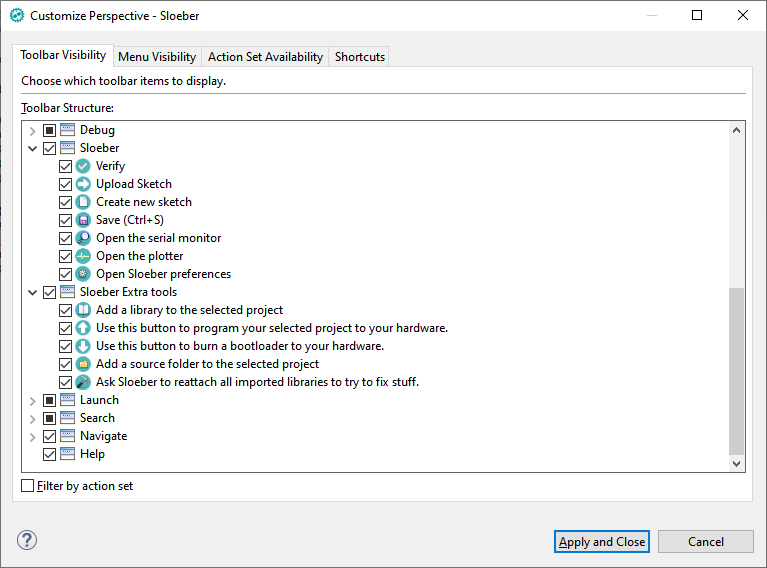The width and height of the screenshot is (767, 568).
Task: Close the Customize Perspective dialog
Action: (743, 15)
